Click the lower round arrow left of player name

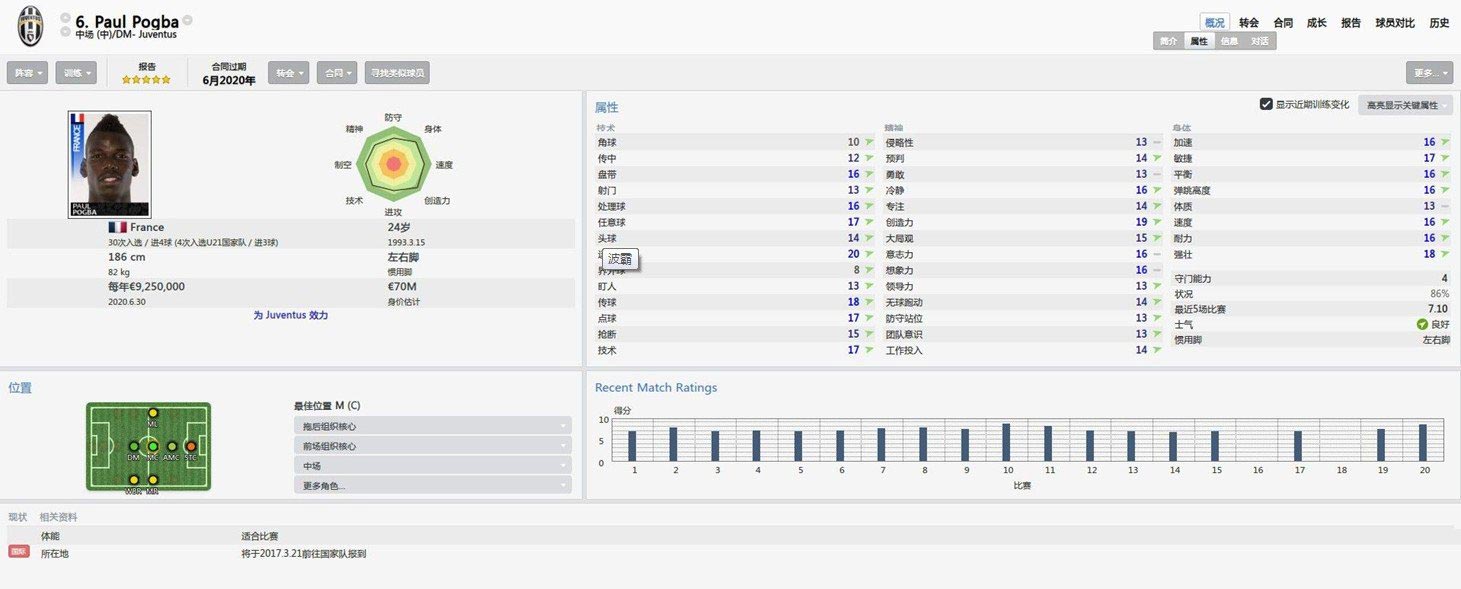(65, 33)
